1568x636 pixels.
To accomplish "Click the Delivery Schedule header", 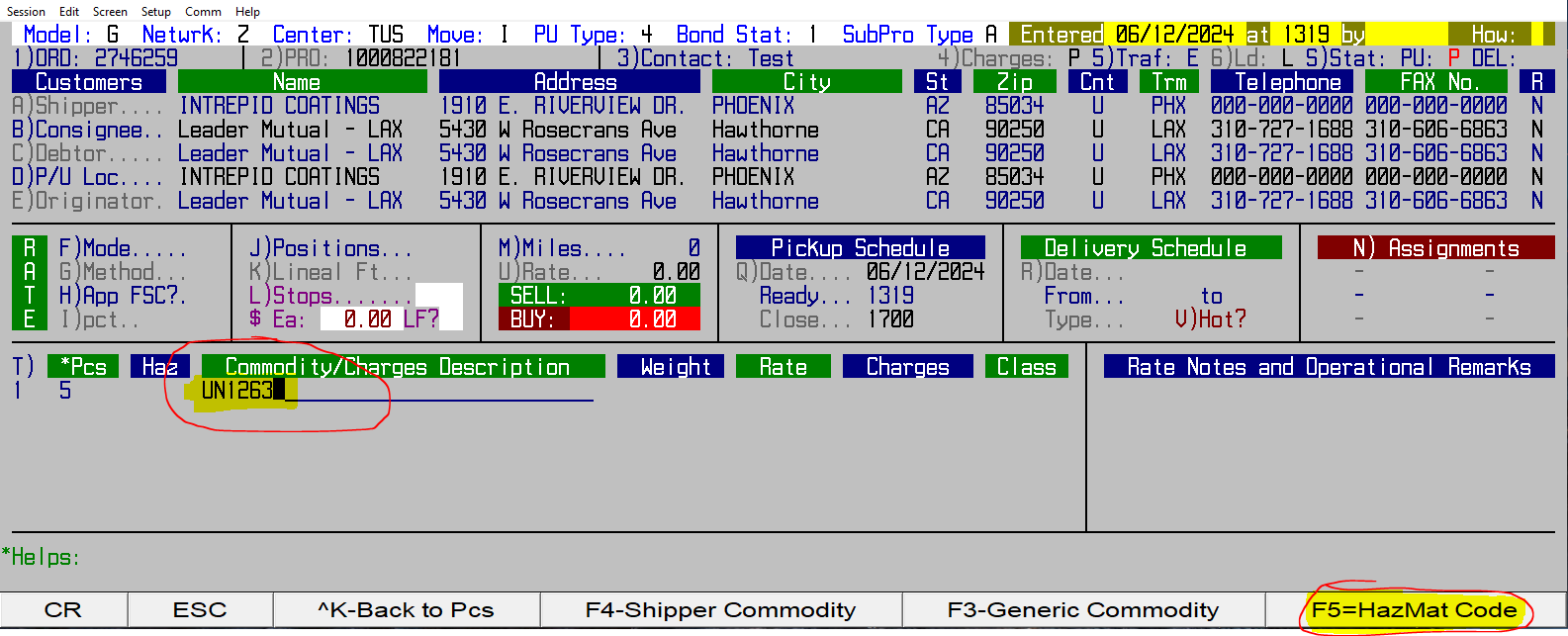I will (x=1145, y=248).
